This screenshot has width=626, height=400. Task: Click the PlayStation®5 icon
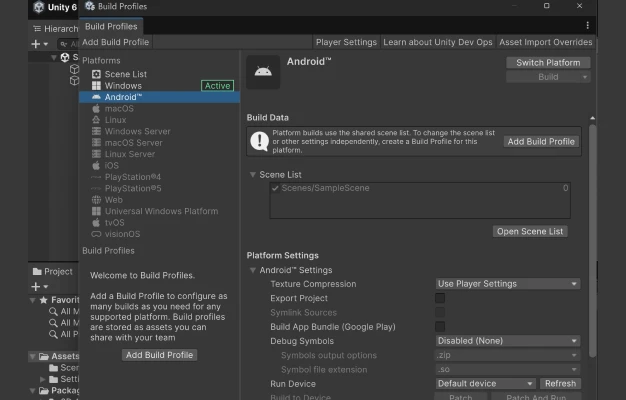pos(96,188)
